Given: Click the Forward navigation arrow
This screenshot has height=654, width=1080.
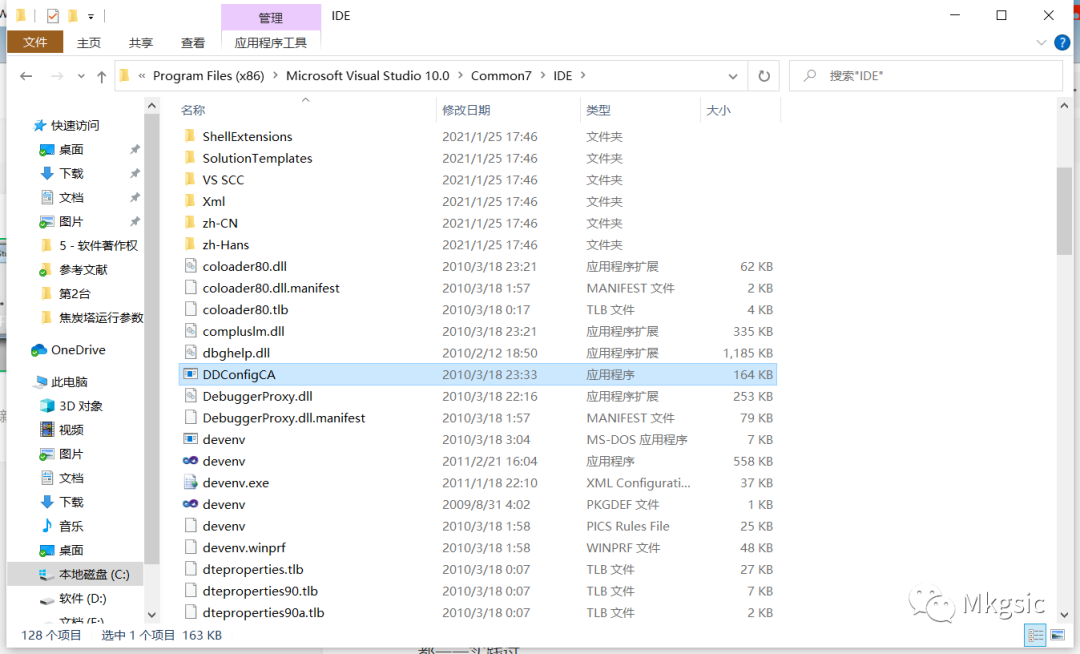Looking at the screenshot, I should point(57,76).
